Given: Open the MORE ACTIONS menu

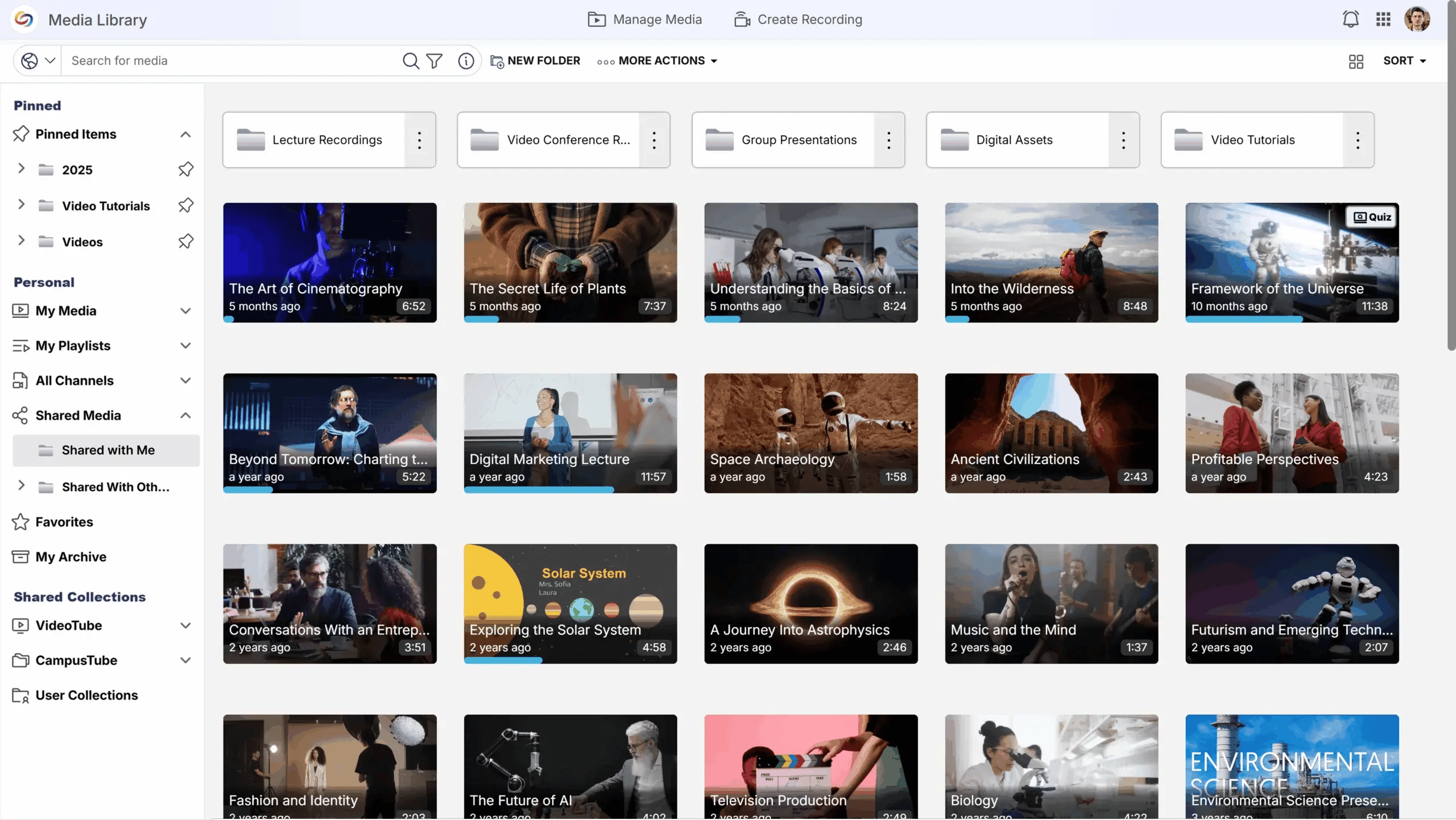Looking at the screenshot, I should click(657, 61).
